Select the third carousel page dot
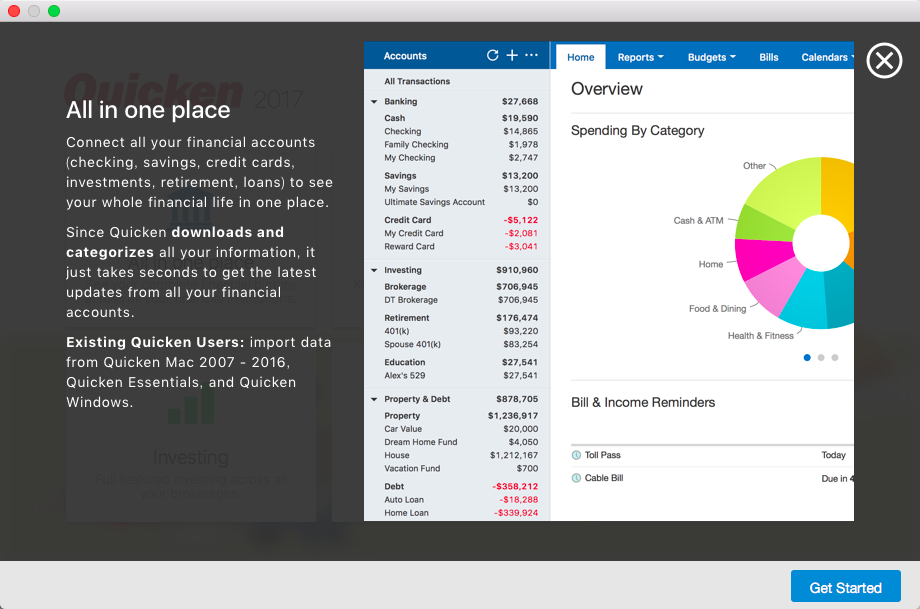The height and width of the screenshot is (609, 920). (x=835, y=357)
